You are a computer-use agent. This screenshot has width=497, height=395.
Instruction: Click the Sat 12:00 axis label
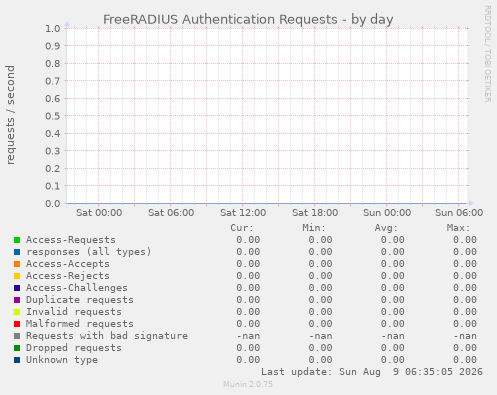click(243, 213)
